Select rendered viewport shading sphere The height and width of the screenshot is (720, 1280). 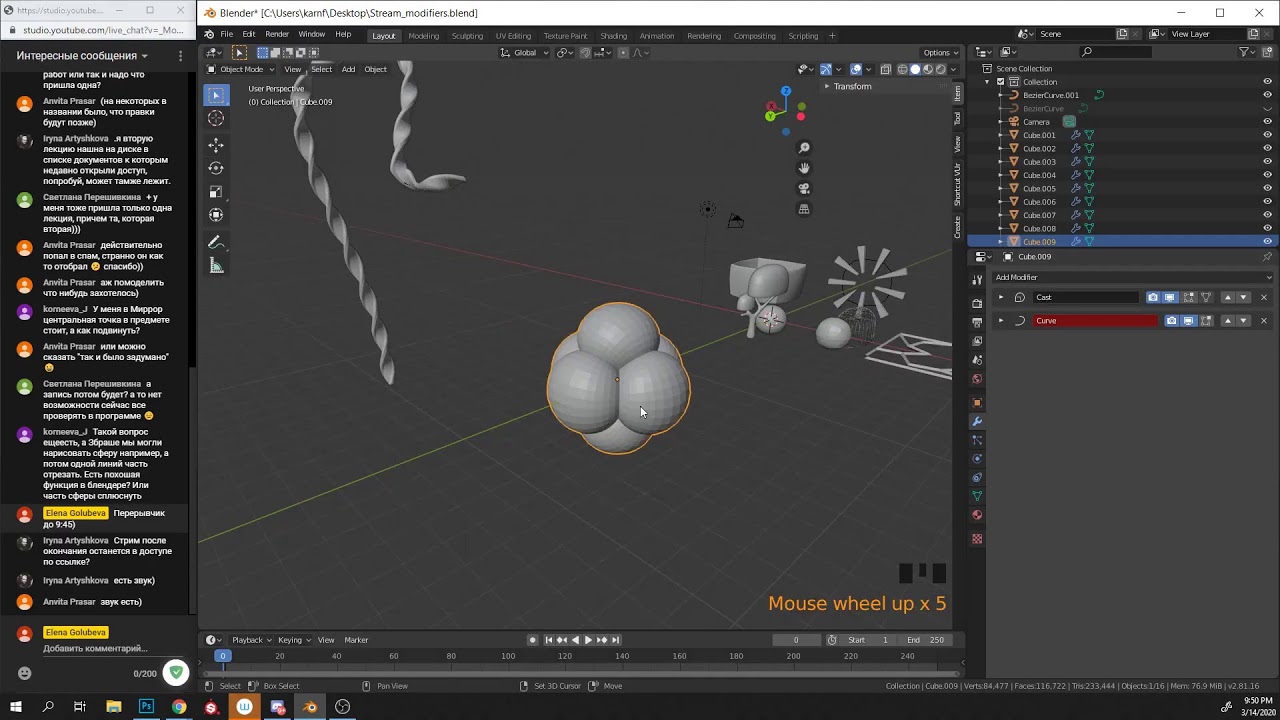(x=939, y=69)
